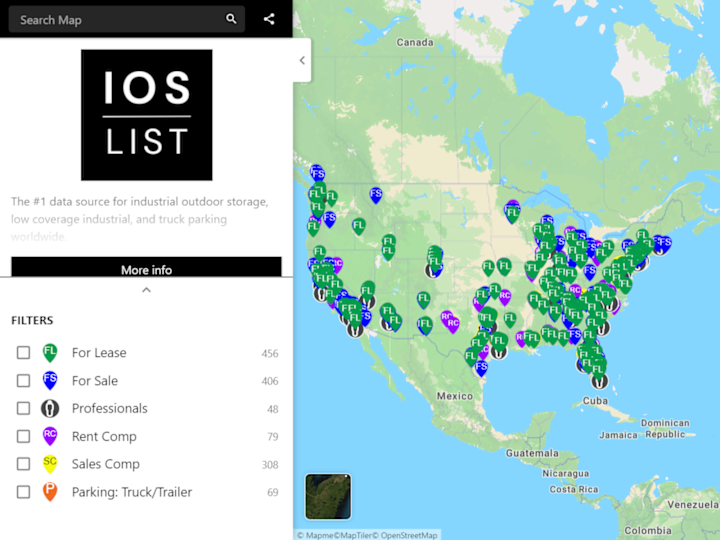This screenshot has height=540, width=720.
Task: Click the Professionals filter label
Action: click(x=110, y=408)
